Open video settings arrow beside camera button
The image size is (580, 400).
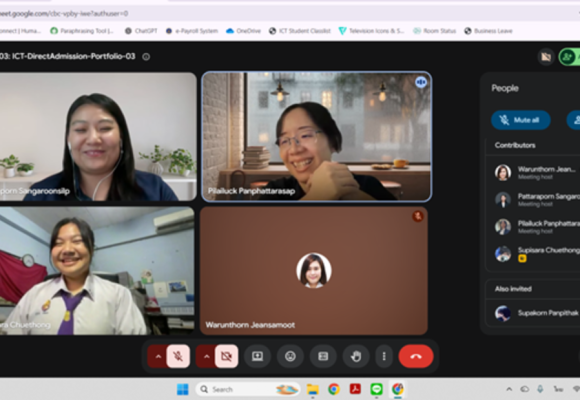[206, 356]
